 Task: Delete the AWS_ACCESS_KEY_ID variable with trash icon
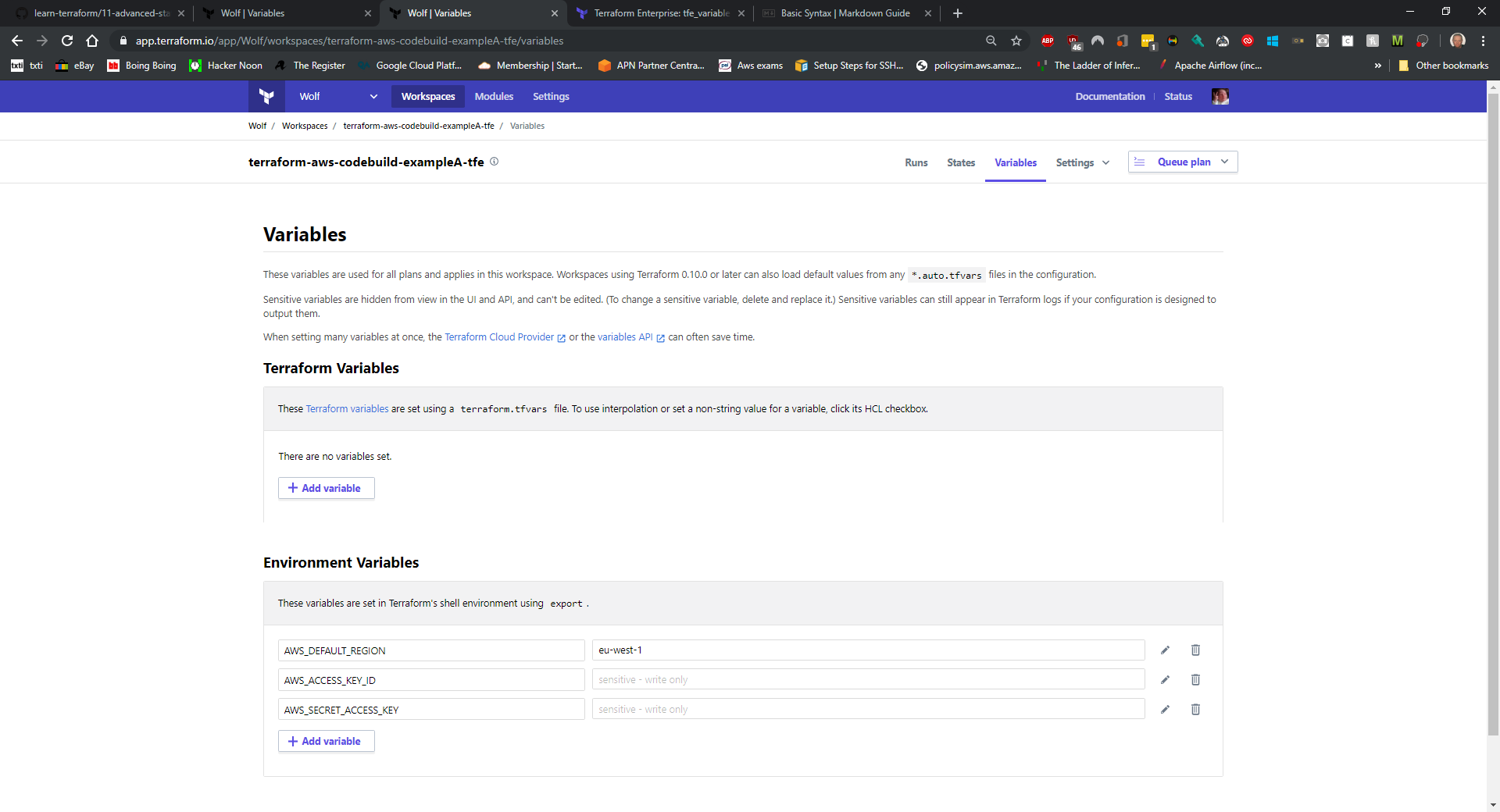[x=1195, y=679]
